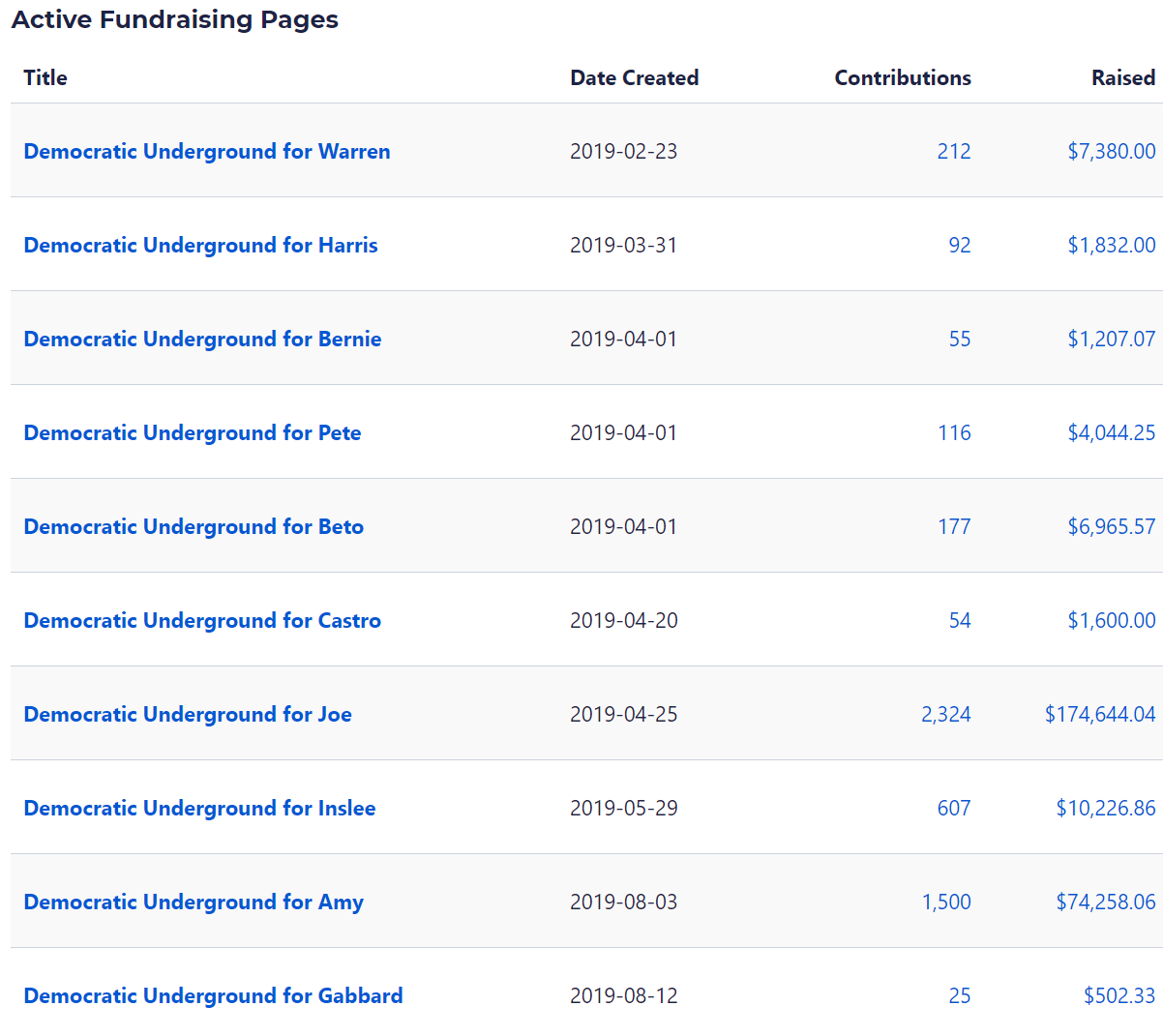
Task: Click Warren's 212 contributions count
Action: [953, 151]
